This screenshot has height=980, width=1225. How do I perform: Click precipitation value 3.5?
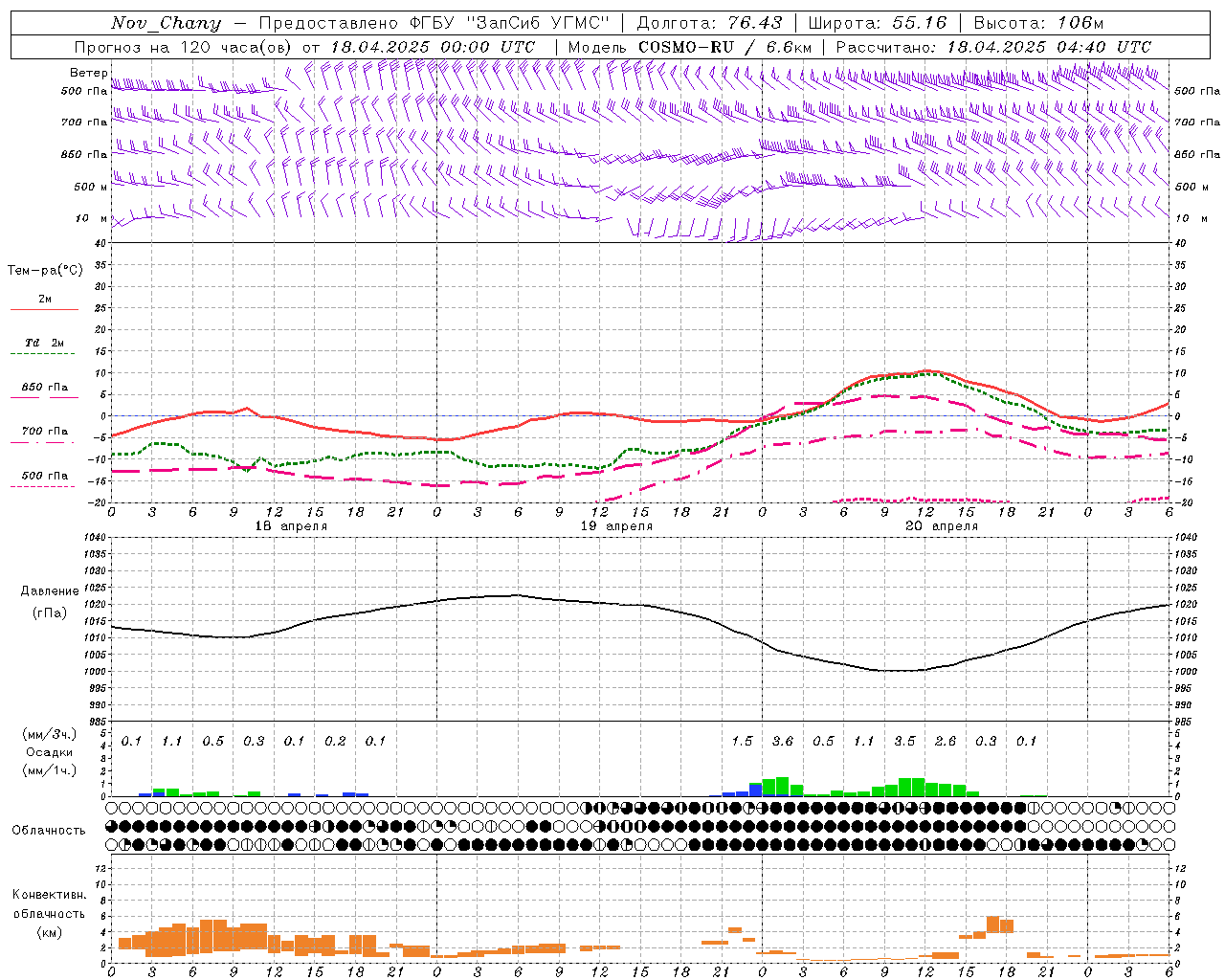[x=904, y=741]
